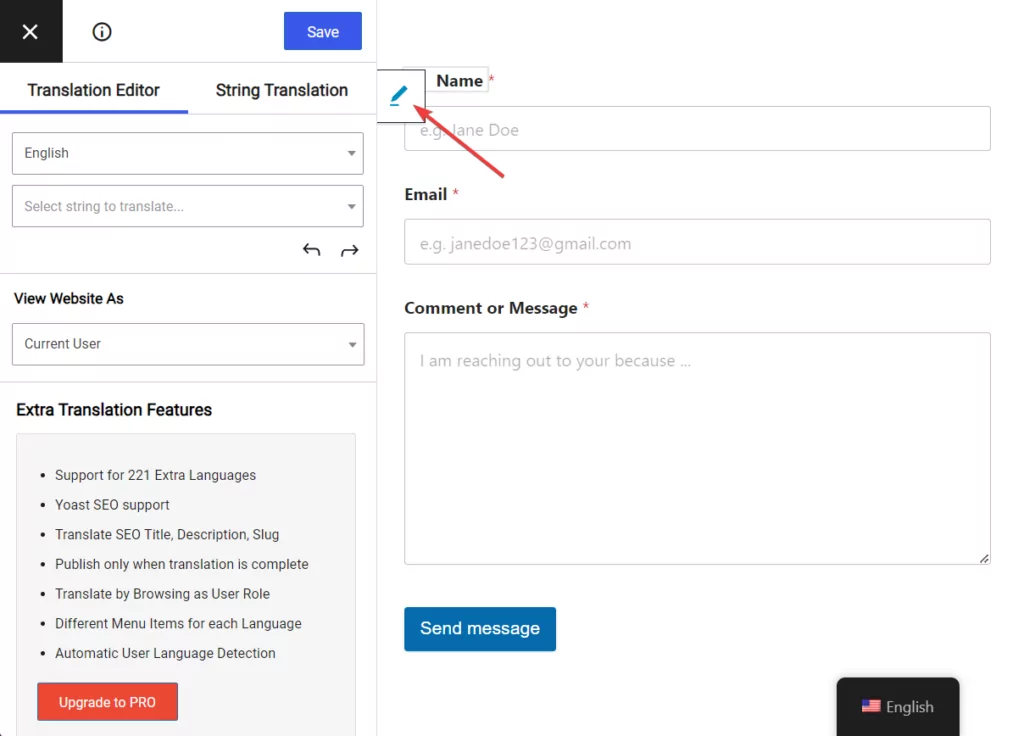Click Translate SEO Title, Description, Slug item

coord(167,535)
